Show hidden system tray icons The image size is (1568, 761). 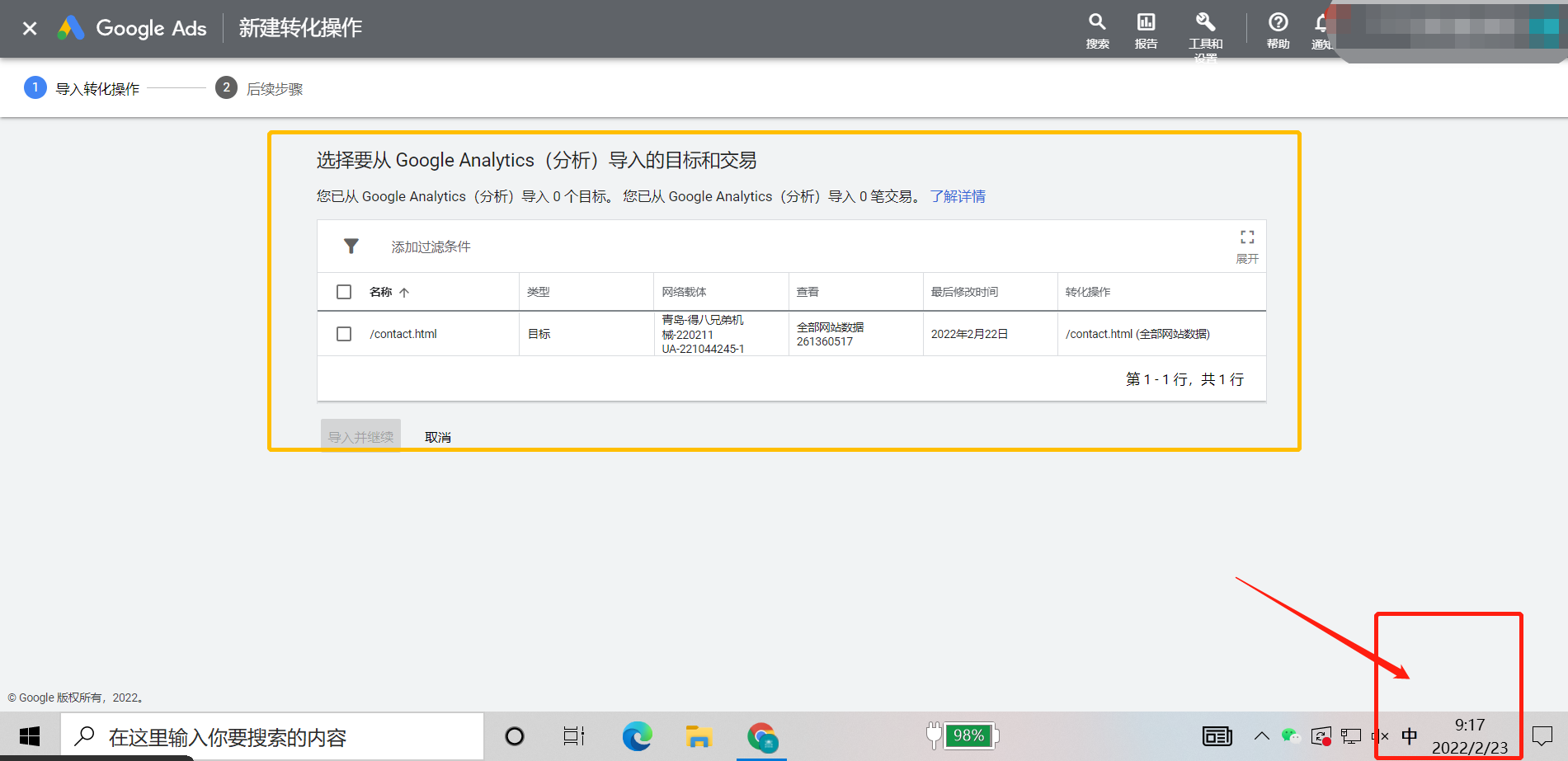tap(1261, 736)
